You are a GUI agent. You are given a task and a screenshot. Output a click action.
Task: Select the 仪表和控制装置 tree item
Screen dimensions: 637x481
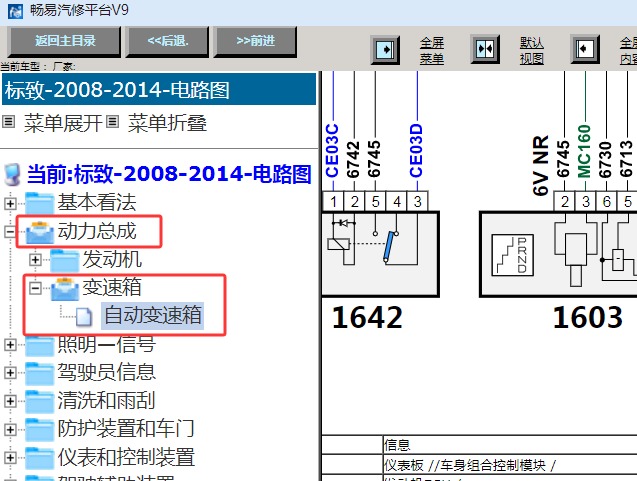(x=126, y=457)
